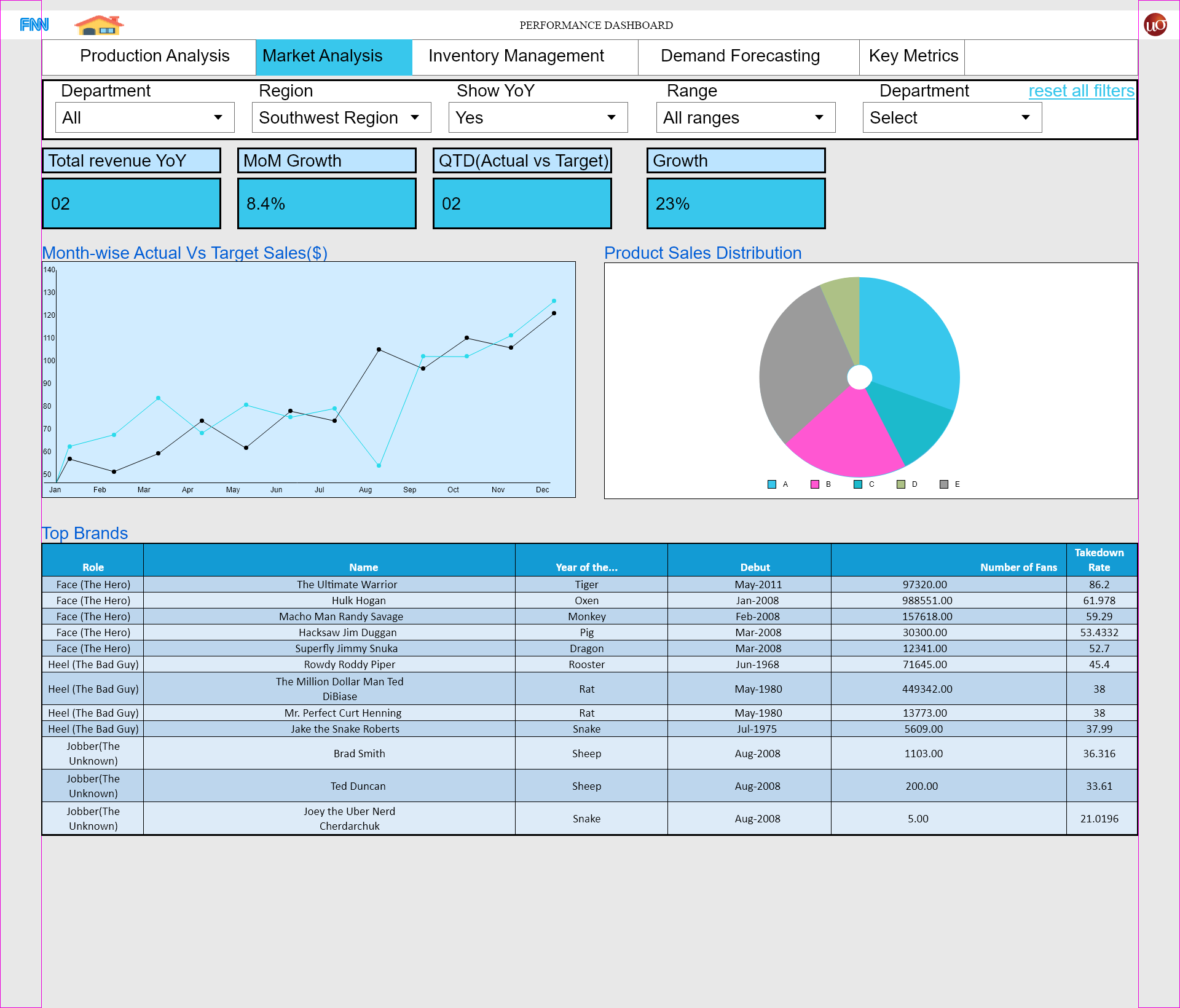Click the Inventory Management tab

coord(515,56)
